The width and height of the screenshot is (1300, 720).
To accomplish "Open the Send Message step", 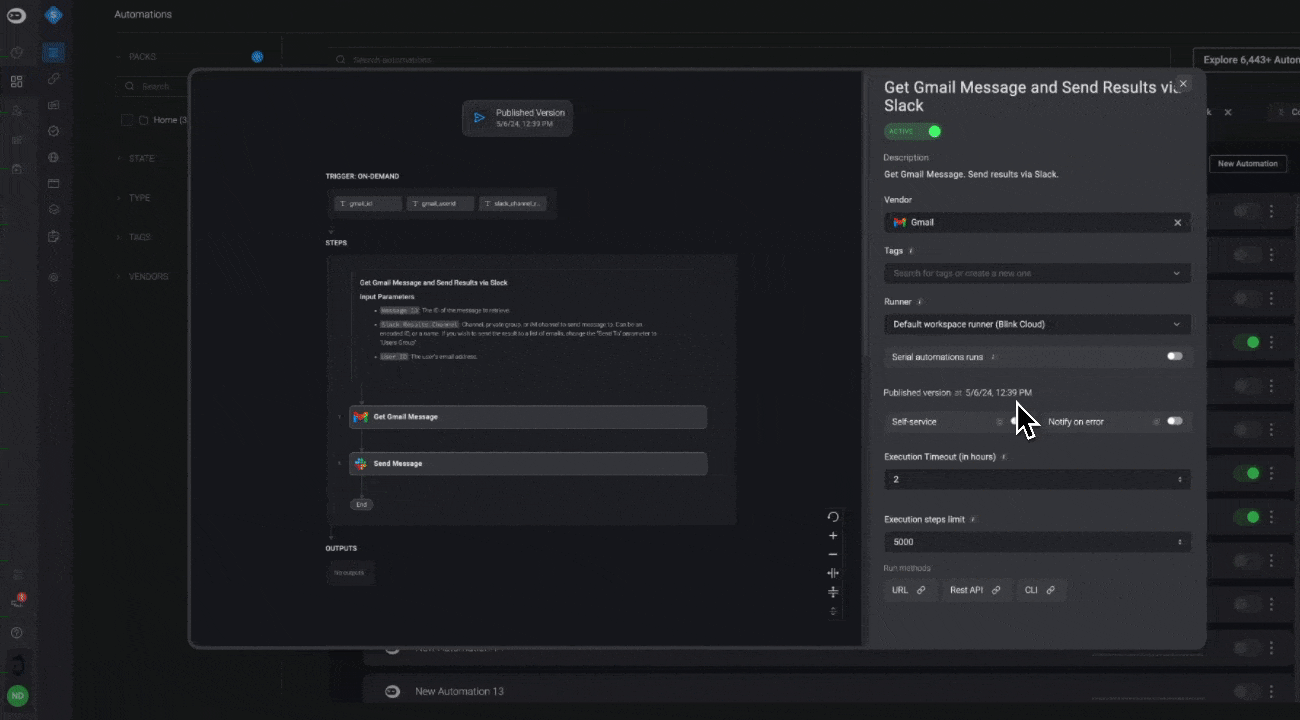I will click(x=528, y=464).
